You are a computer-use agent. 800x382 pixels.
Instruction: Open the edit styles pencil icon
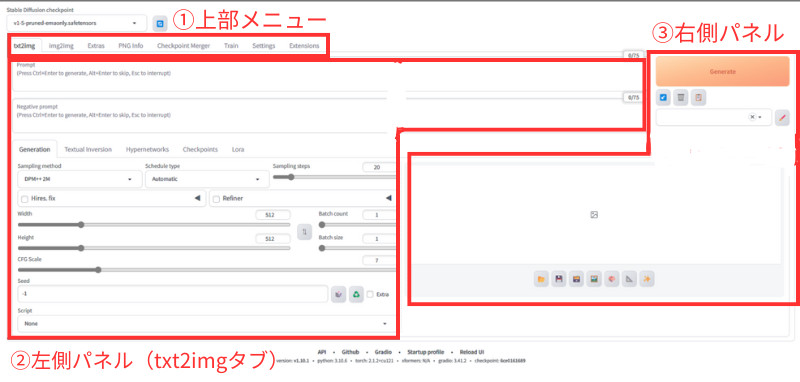[x=782, y=118]
